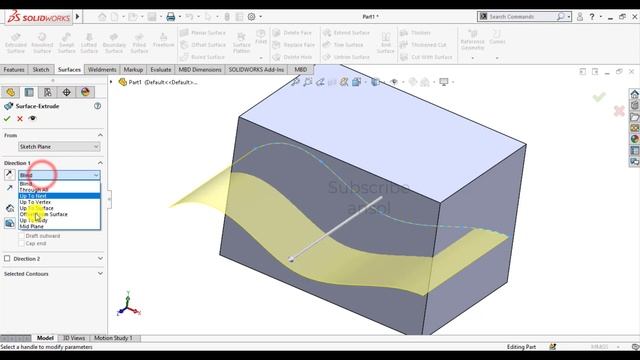Image resolution: width=640 pixels, height=360 pixels.
Task: Click the Home icon in task pane
Action: [x=634, y=94]
